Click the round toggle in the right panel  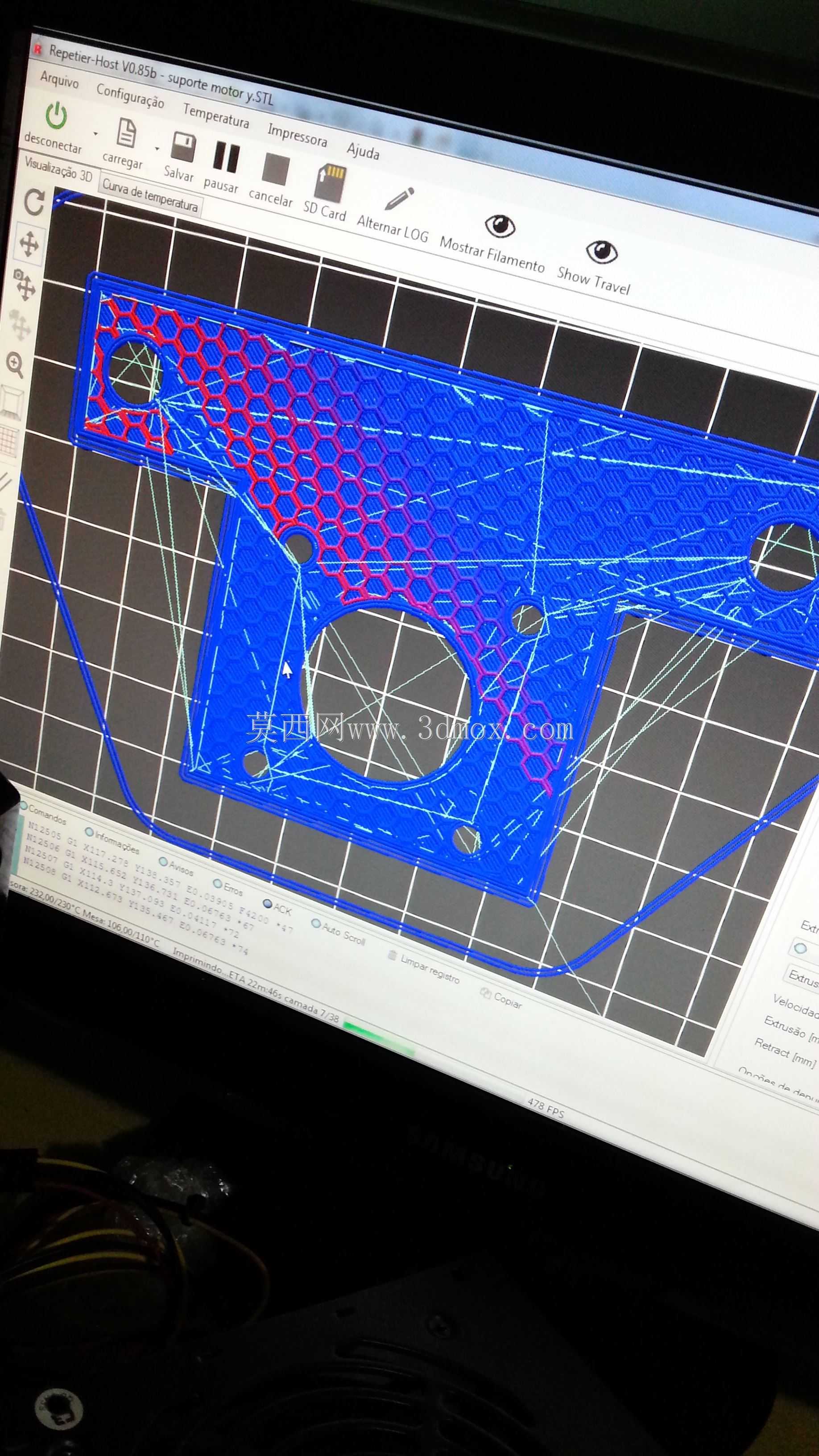click(800, 948)
